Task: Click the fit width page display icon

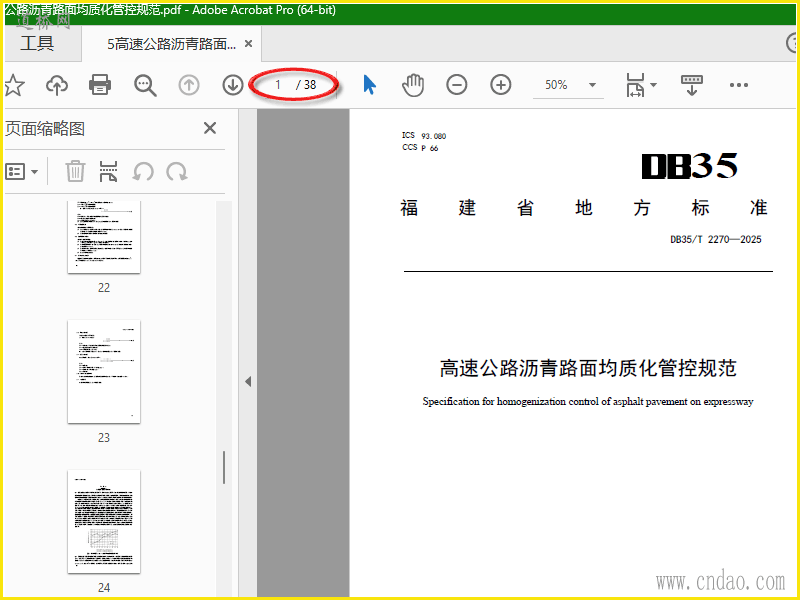Action: 635,85
